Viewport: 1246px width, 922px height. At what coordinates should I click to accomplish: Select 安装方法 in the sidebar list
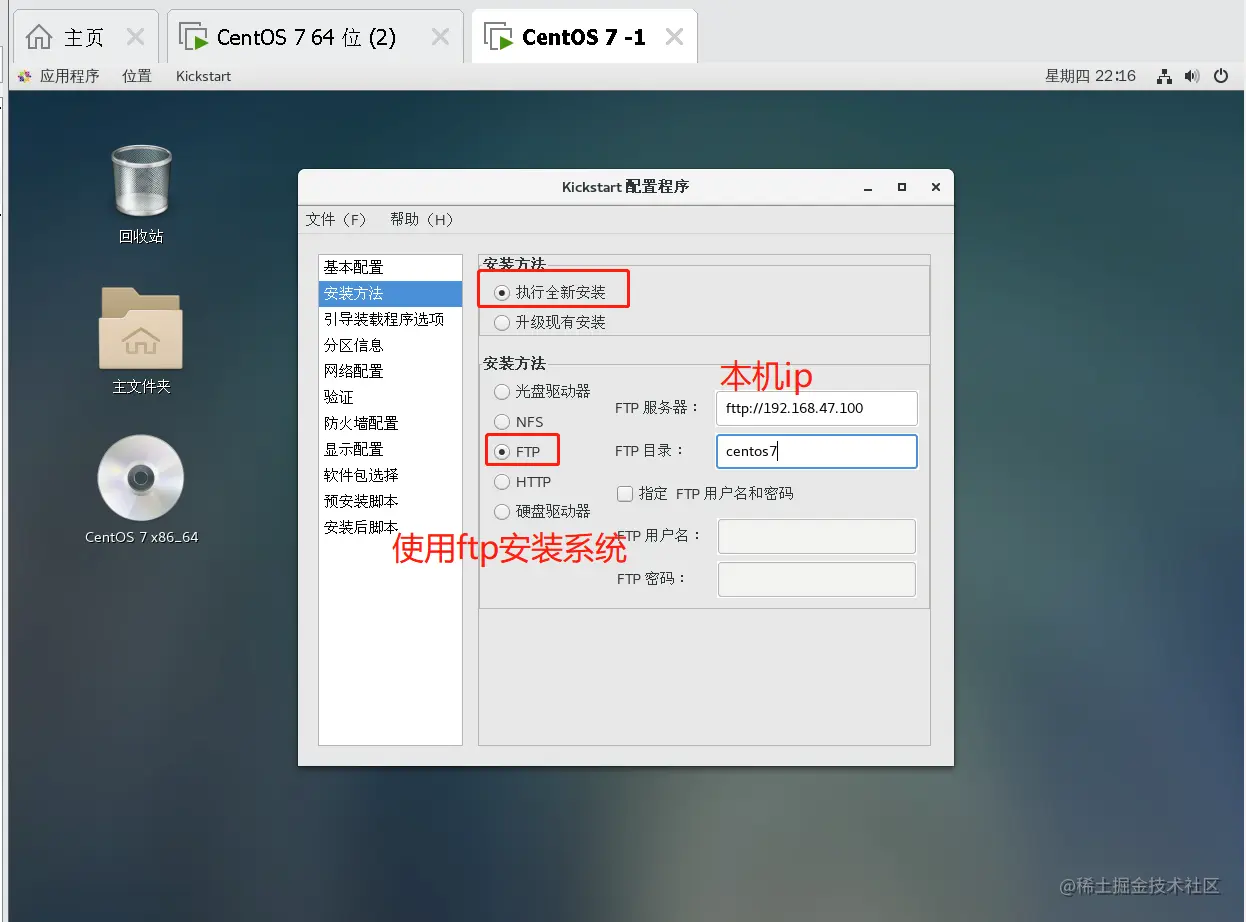pyautogui.click(x=390, y=294)
